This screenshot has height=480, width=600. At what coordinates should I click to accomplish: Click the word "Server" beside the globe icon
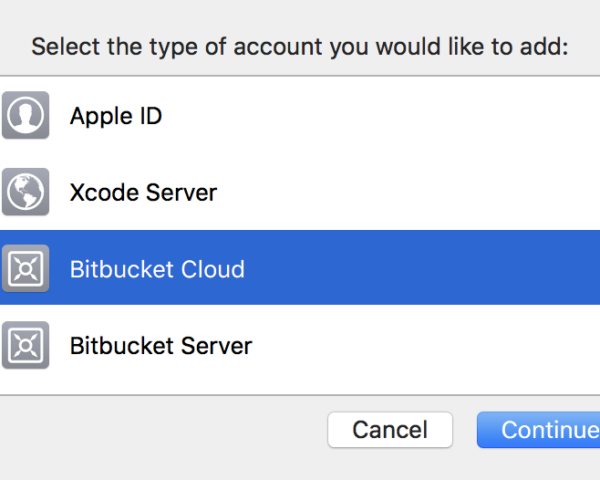tap(181, 192)
